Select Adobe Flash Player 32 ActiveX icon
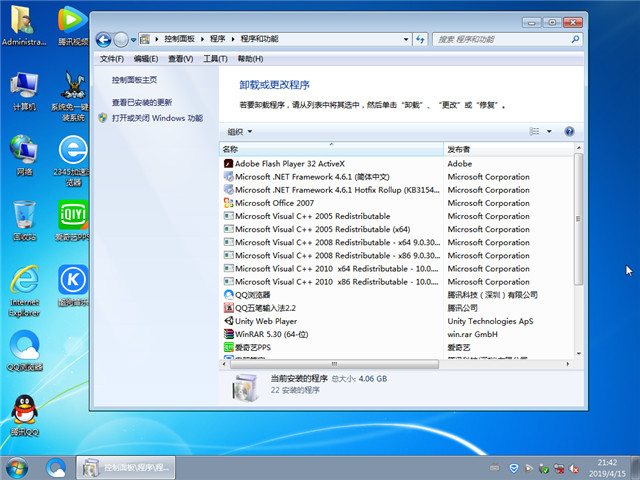The width and height of the screenshot is (640, 480). (x=229, y=164)
